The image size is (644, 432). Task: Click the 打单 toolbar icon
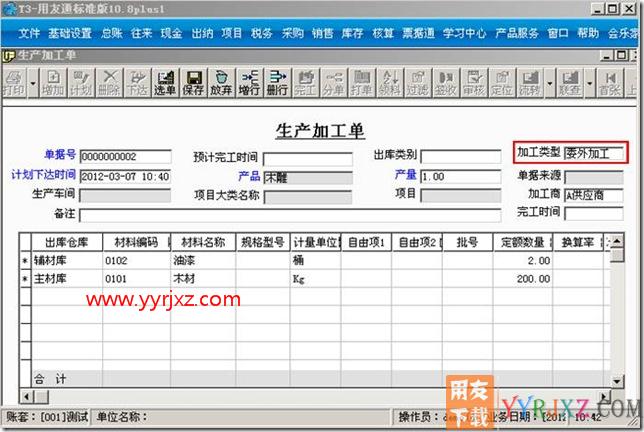[x=361, y=83]
